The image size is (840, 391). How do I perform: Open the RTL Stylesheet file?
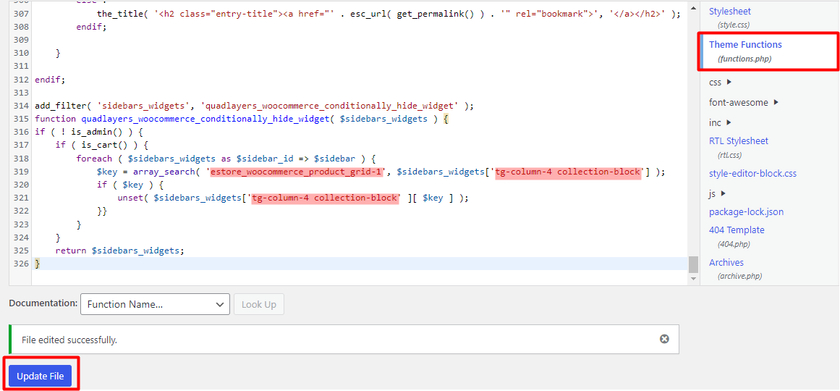click(738, 141)
